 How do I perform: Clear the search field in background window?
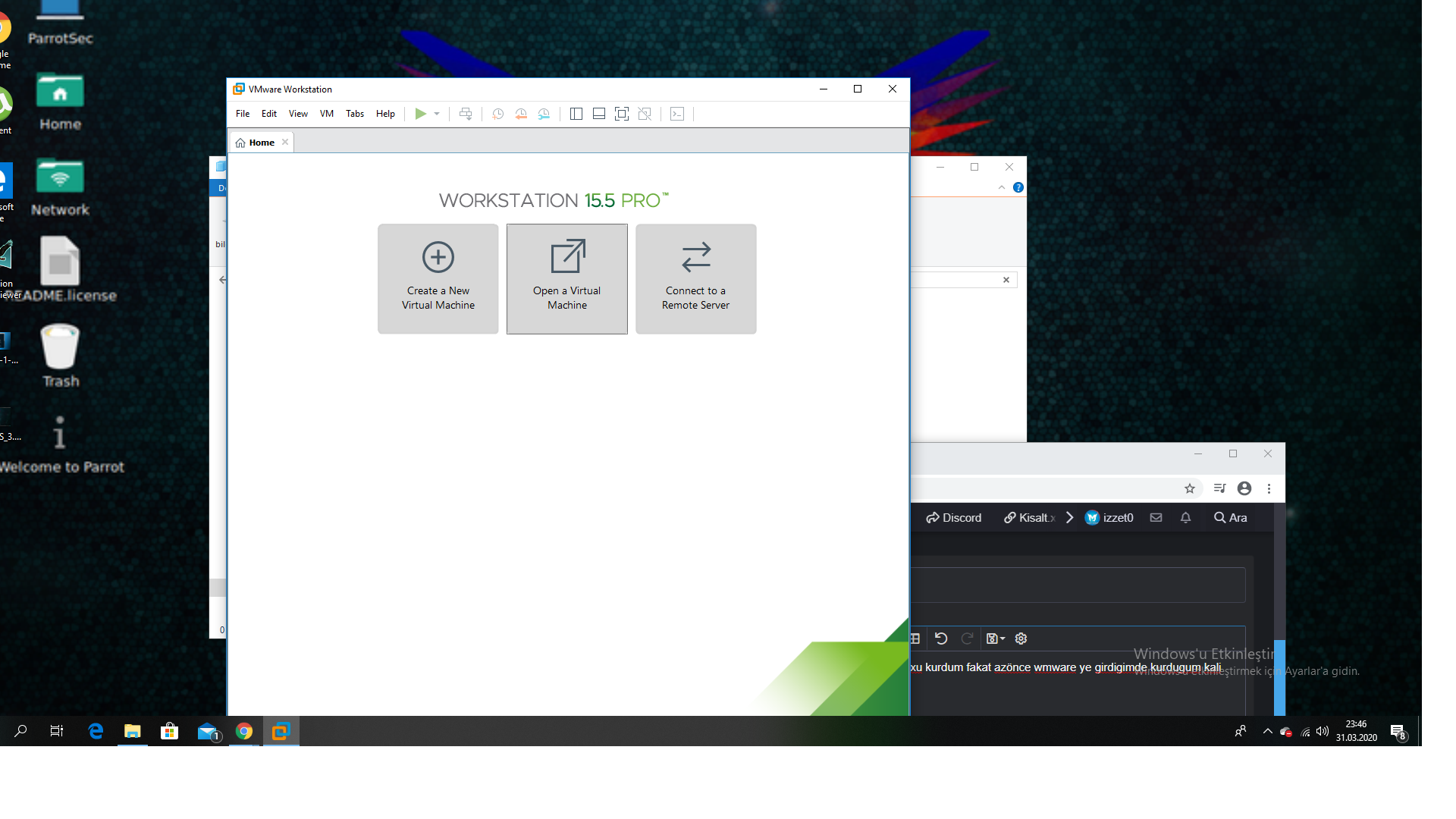click(x=1006, y=280)
